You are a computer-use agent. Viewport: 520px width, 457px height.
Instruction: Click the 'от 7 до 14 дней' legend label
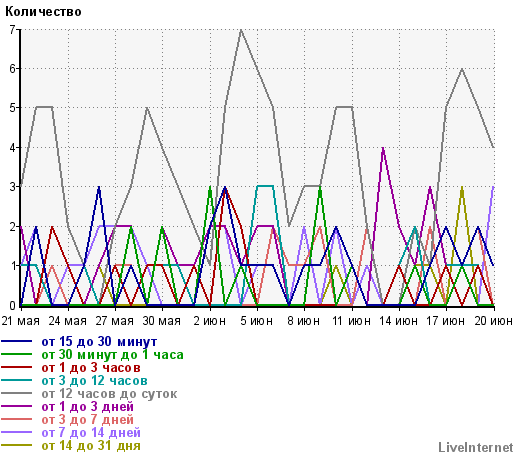[x=91, y=433]
